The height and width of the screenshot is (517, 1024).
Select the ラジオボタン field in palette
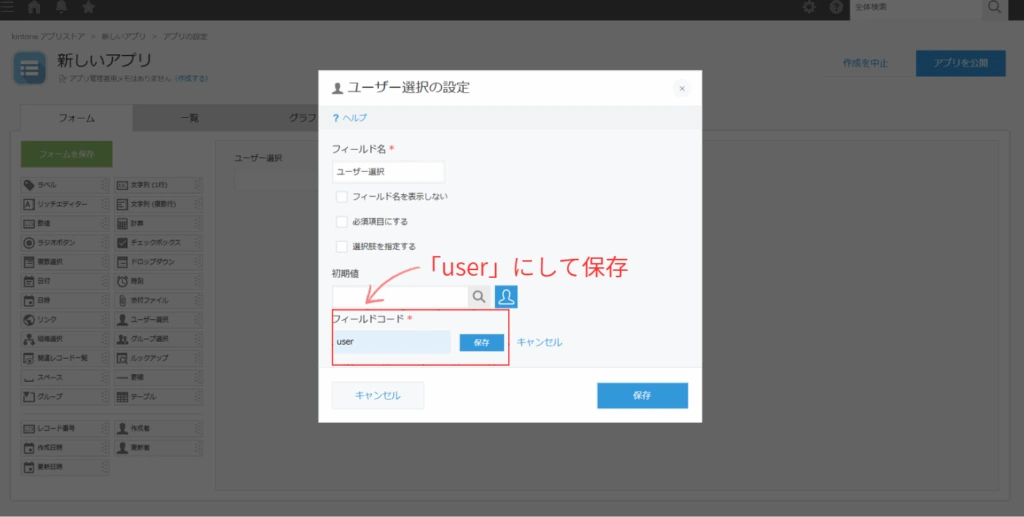click(65, 243)
